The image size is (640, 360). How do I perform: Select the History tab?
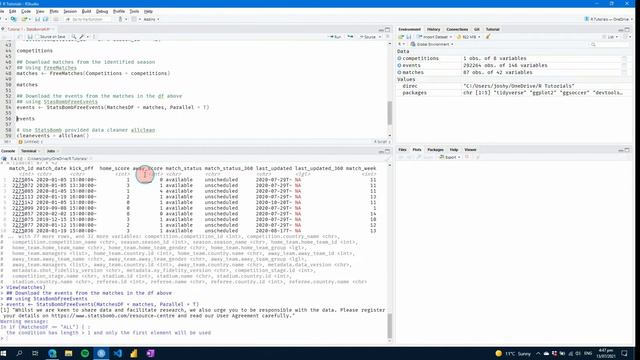[x=433, y=29]
